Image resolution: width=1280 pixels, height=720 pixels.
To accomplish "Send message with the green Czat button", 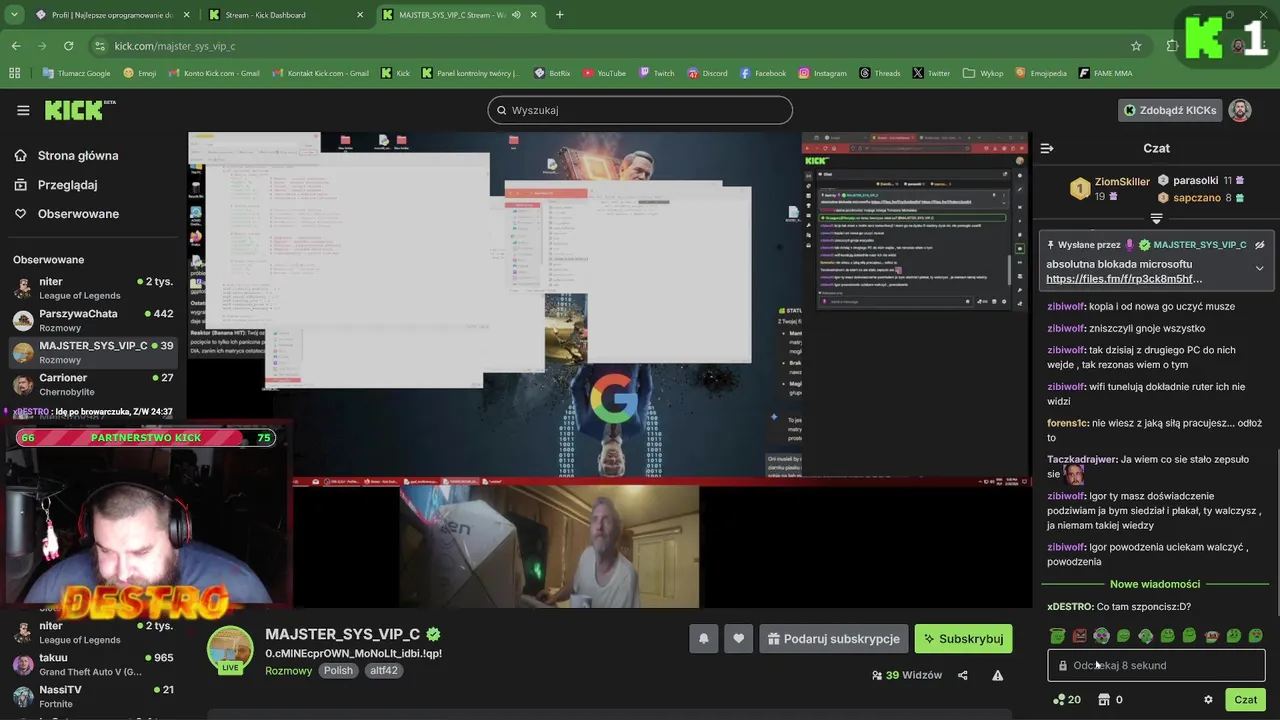I will click(x=1245, y=700).
